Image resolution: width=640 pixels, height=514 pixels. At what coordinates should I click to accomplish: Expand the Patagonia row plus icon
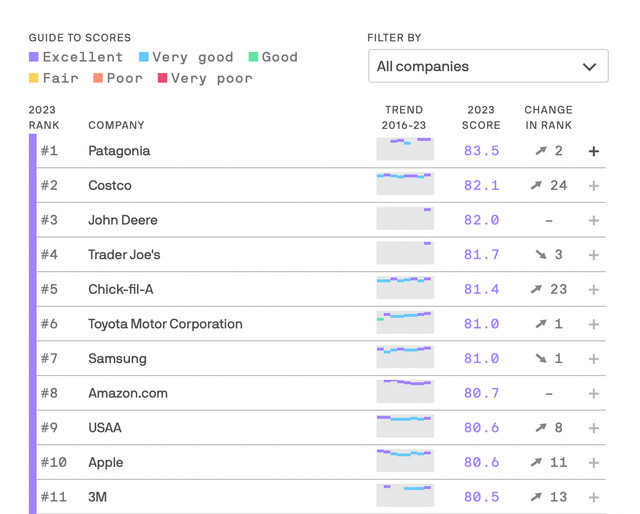pyautogui.click(x=594, y=151)
